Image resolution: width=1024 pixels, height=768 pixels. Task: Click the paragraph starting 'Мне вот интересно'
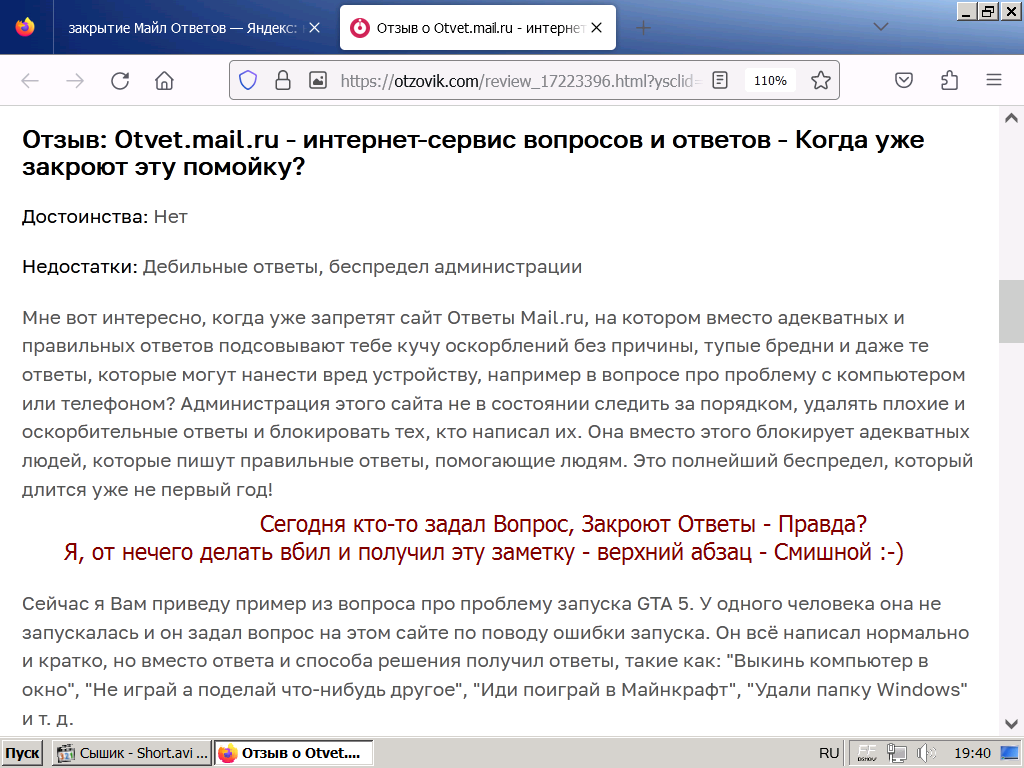(x=498, y=404)
